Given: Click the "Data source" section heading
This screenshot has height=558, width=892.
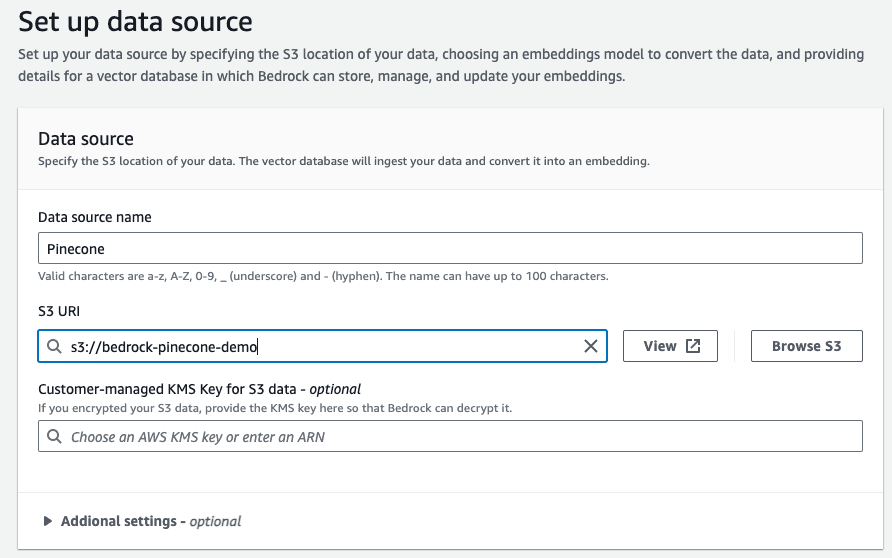Looking at the screenshot, I should 86,139.
